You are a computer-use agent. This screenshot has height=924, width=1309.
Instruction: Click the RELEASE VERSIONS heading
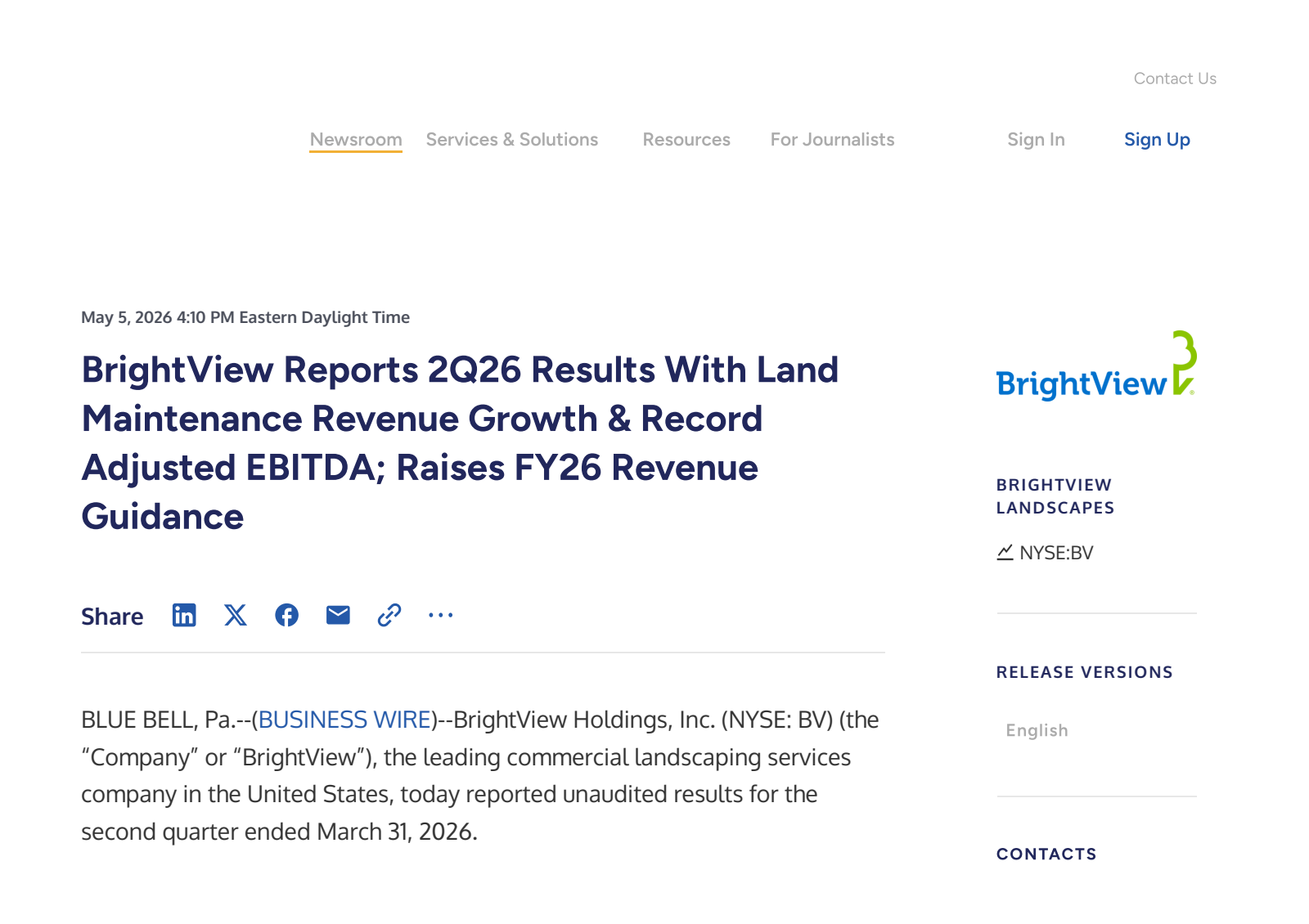tap(1084, 672)
